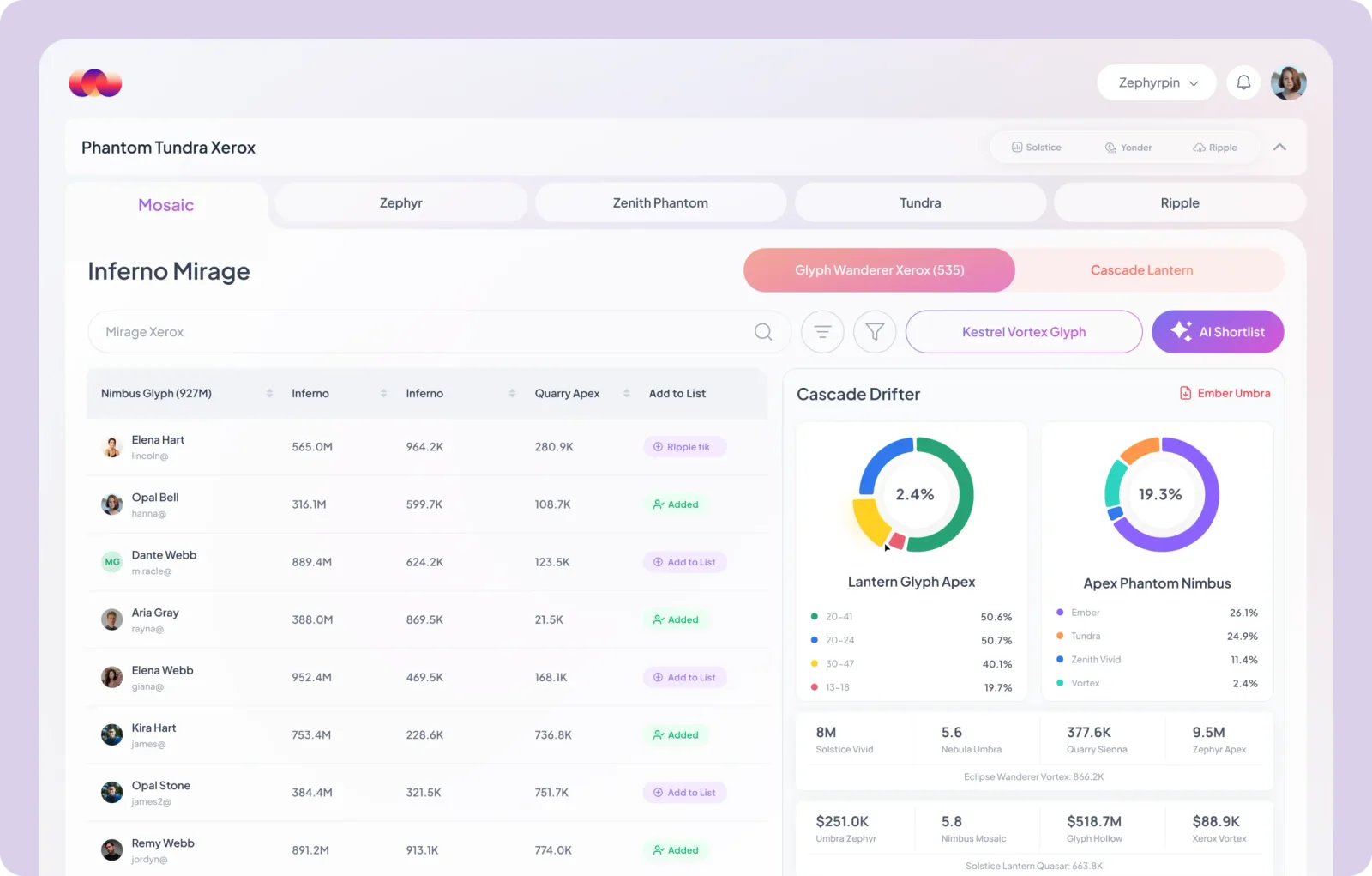Open the notifications bell
Viewport: 1372px width, 876px height.
[x=1243, y=82]
